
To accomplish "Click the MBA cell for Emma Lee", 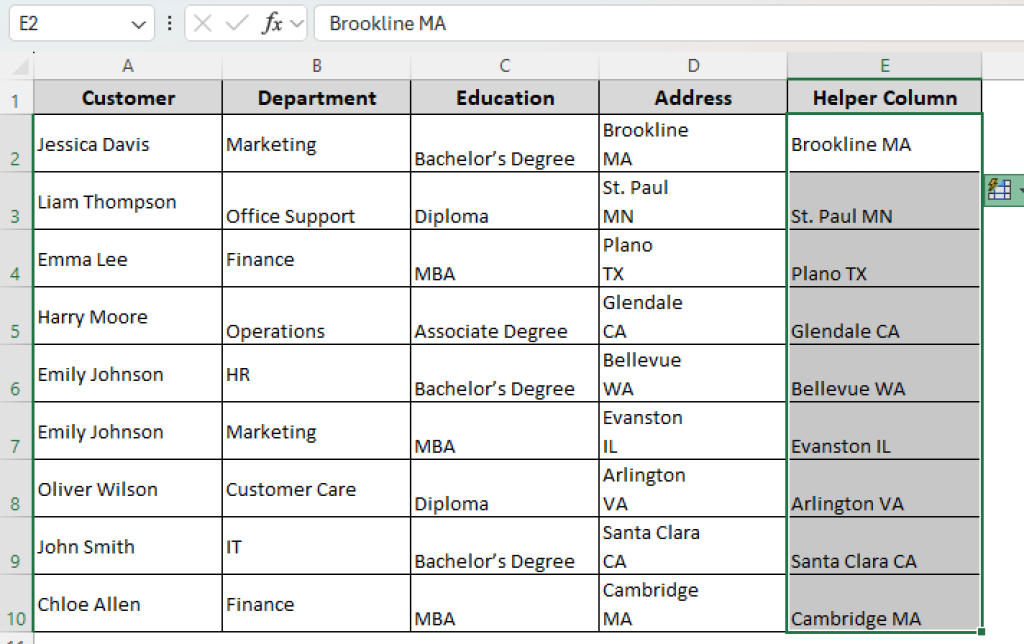I will [x=504, y=258].
